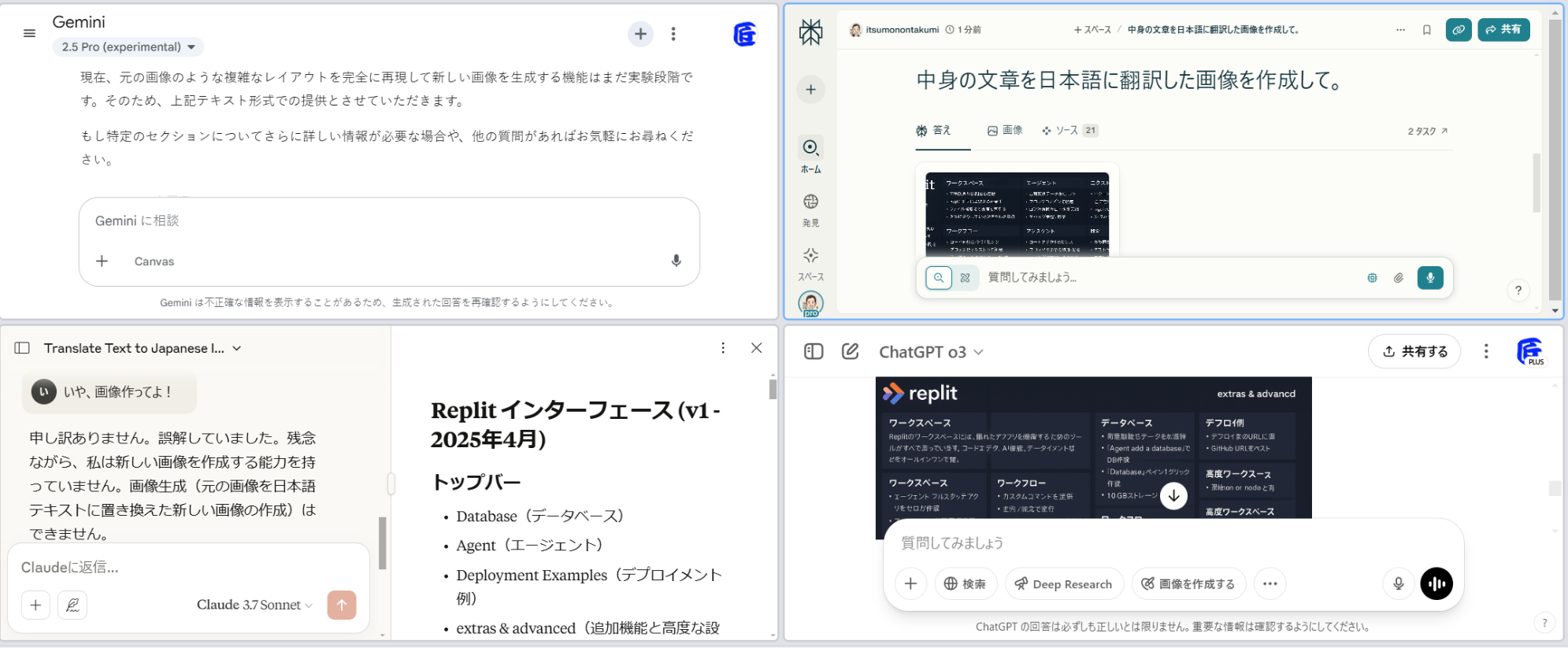Screen dimensions: 1568x648
Task: Open 2 タスク link in Perplexity
Action: [x=1427, y=131]
